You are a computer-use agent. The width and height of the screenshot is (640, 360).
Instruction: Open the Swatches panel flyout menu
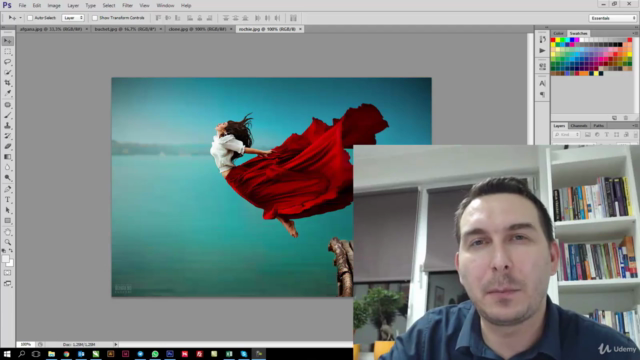click(x=635, y=33)
